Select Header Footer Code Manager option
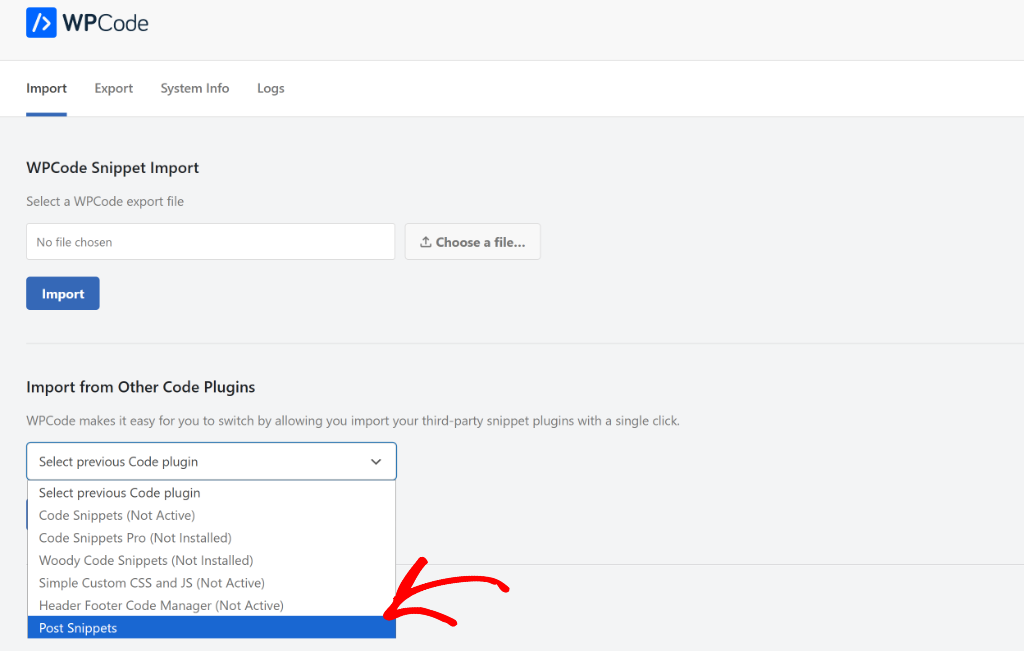 pyautogui.click(x=211, y=605)
